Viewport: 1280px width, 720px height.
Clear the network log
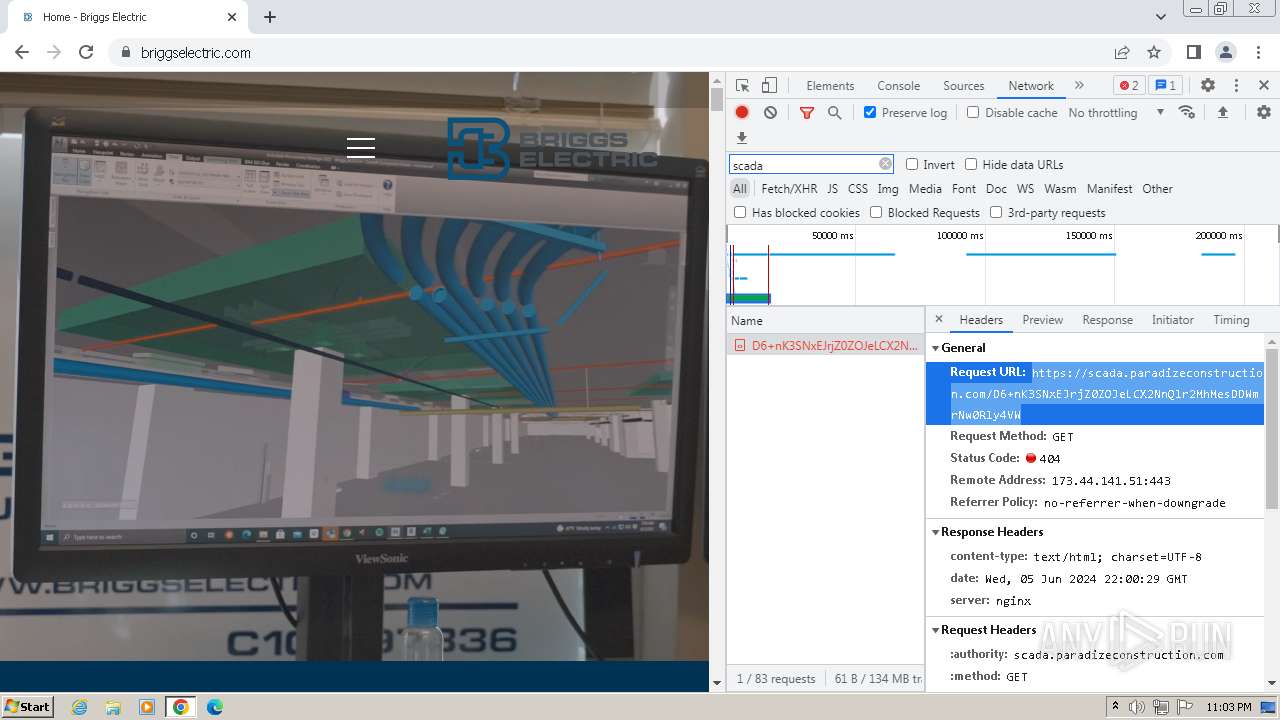click(x=770, y=113)
